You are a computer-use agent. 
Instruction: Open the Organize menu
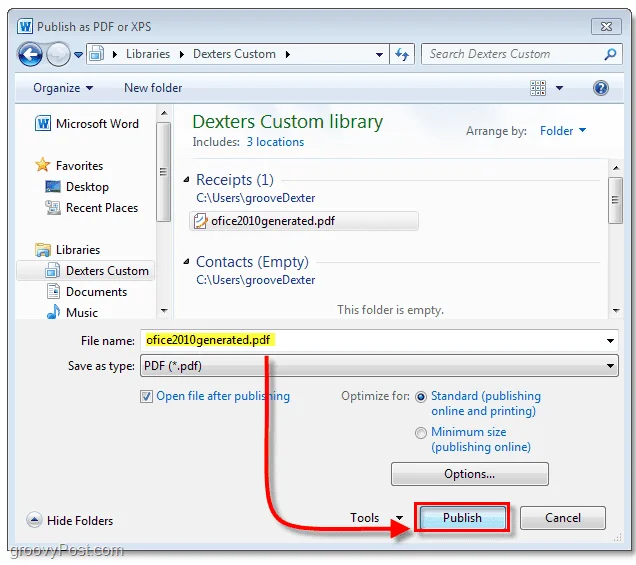click(x=63, y=88)
